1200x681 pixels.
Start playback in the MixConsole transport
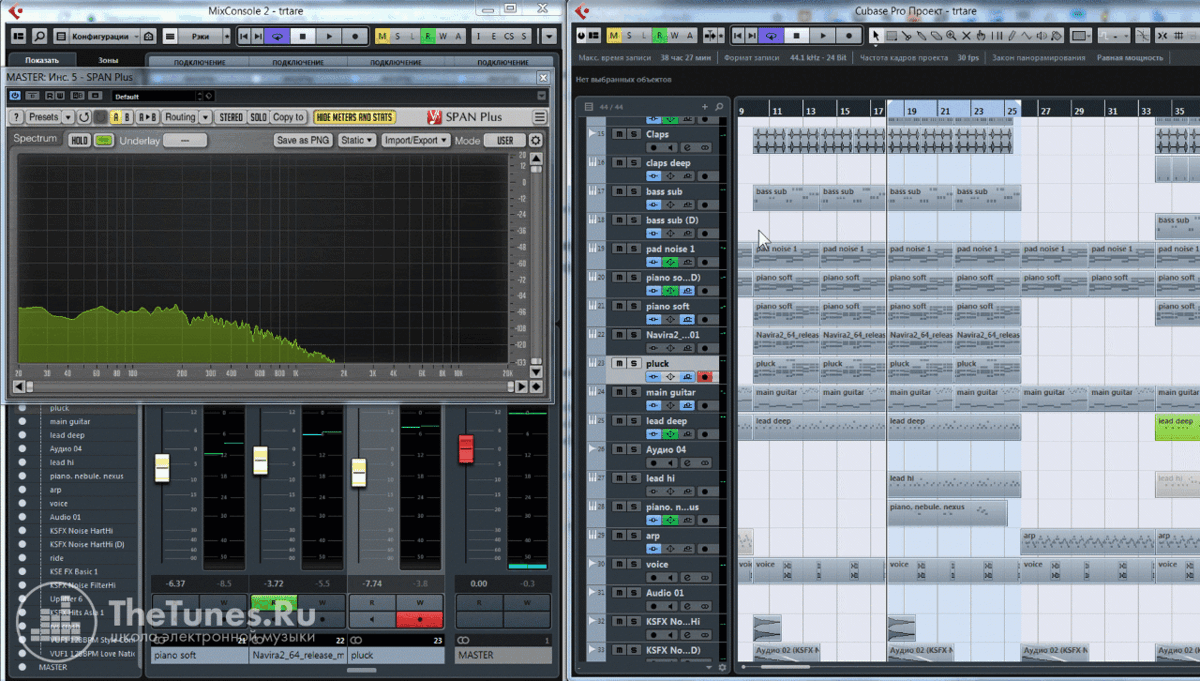329,36
